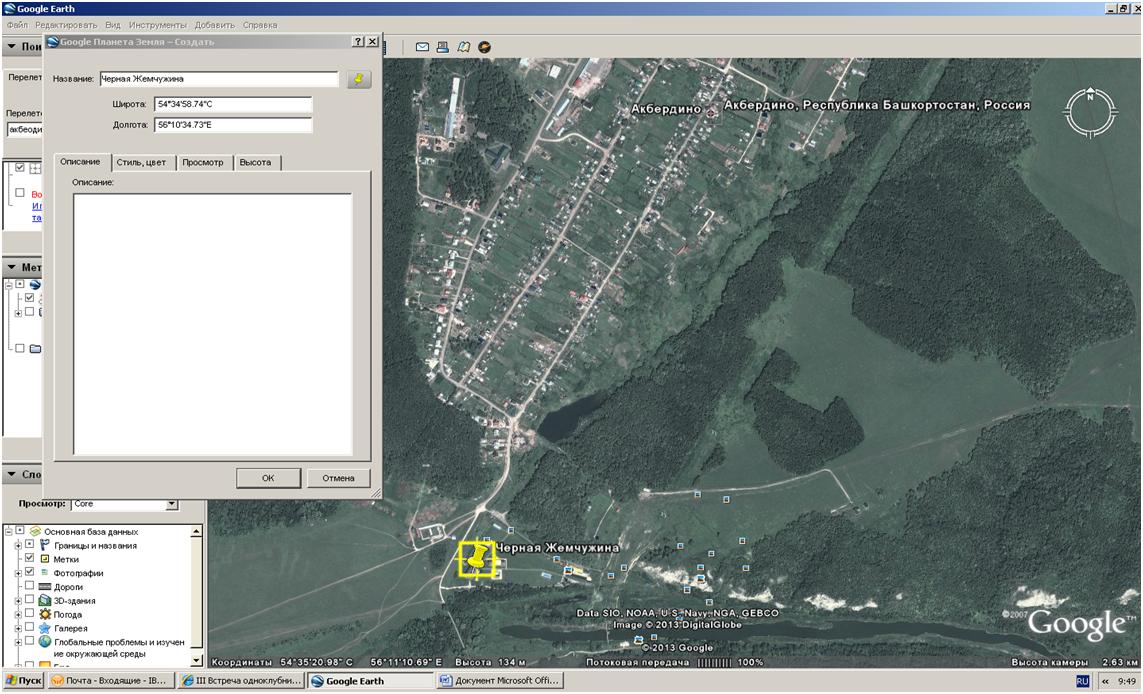Viewport: 1143px width, 694px height.
Task: Collapse the Метки places panel triangle
Action: click(12, 267)
